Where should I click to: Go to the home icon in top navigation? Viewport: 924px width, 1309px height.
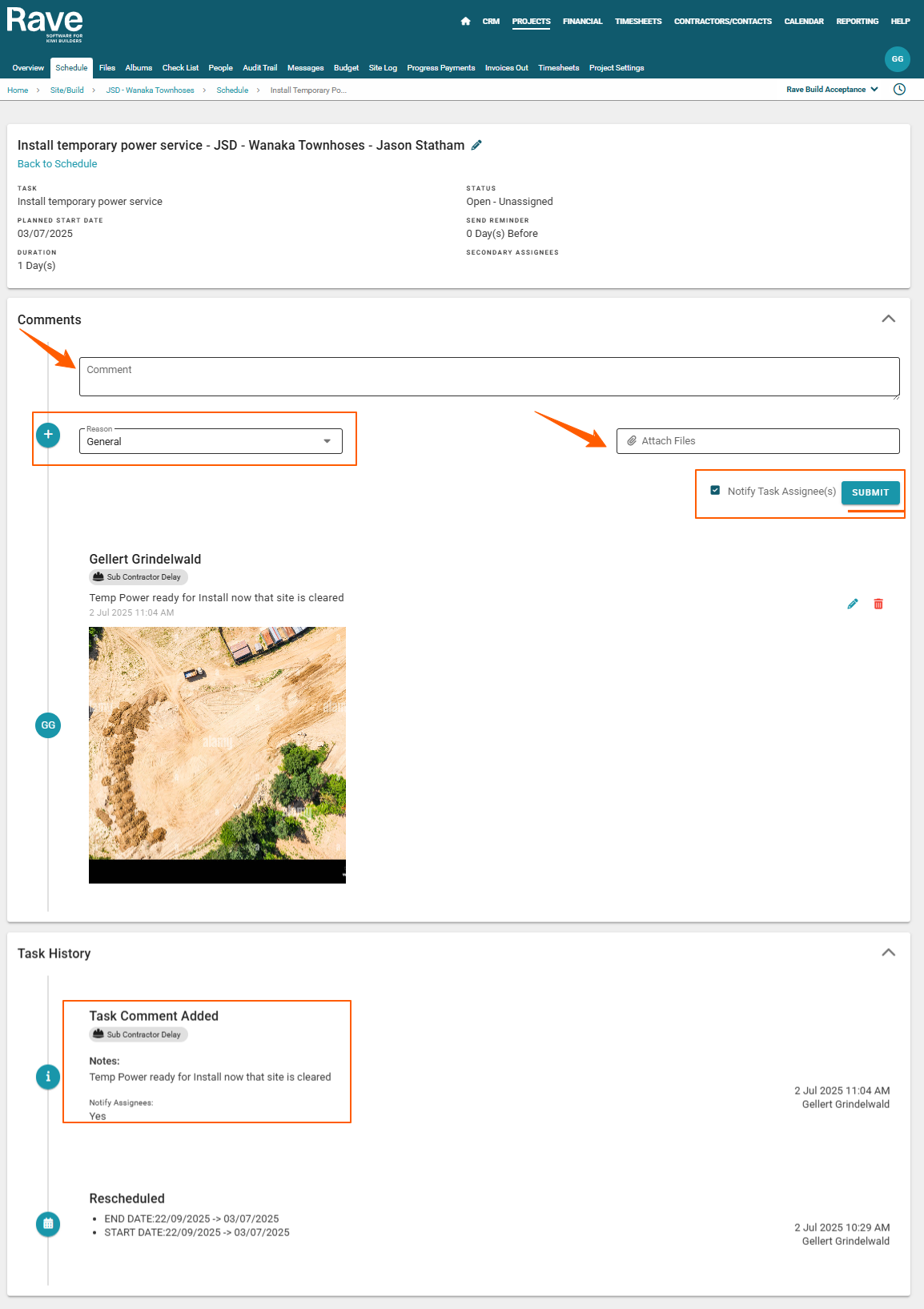pos(465,22)
